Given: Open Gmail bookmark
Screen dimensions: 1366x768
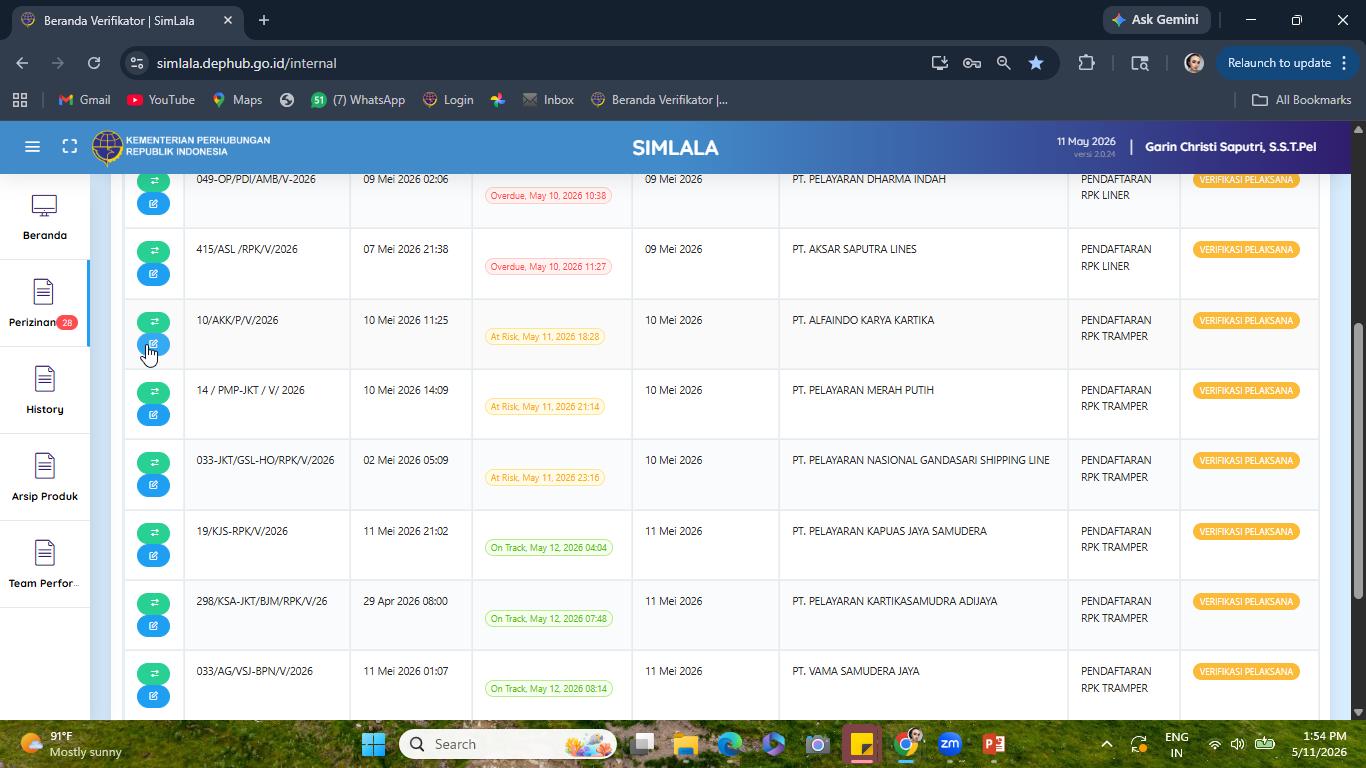Looking at the screenshot, I should 85,100.
